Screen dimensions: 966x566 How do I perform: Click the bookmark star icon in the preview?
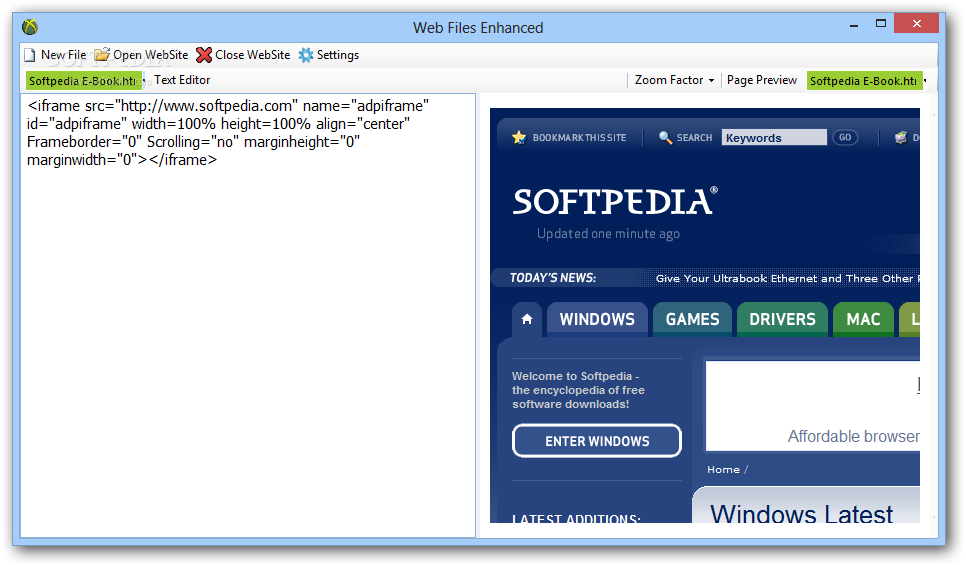click(519, 137)
